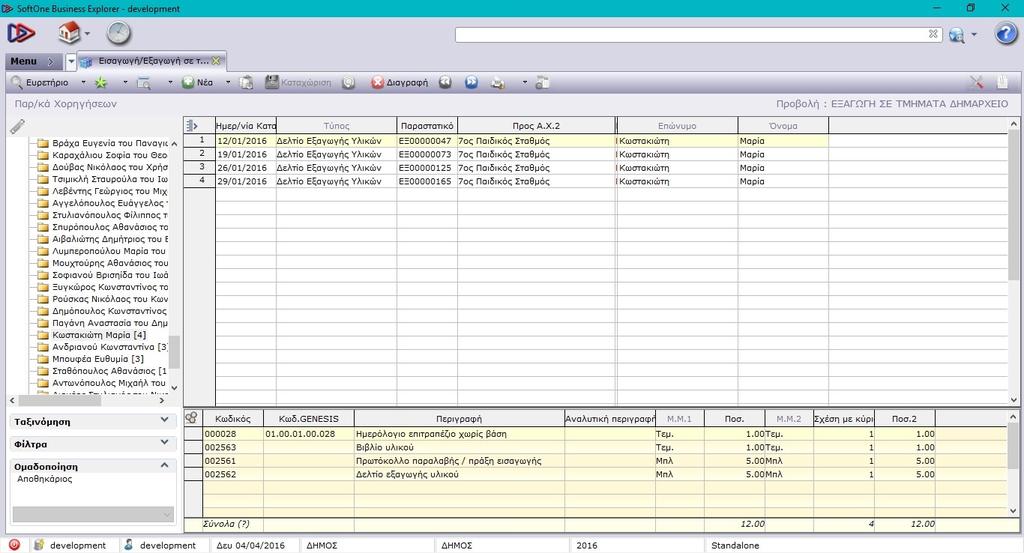
Task: Select tree folder Βράχα Ευγενία
Action: point(109,143)
